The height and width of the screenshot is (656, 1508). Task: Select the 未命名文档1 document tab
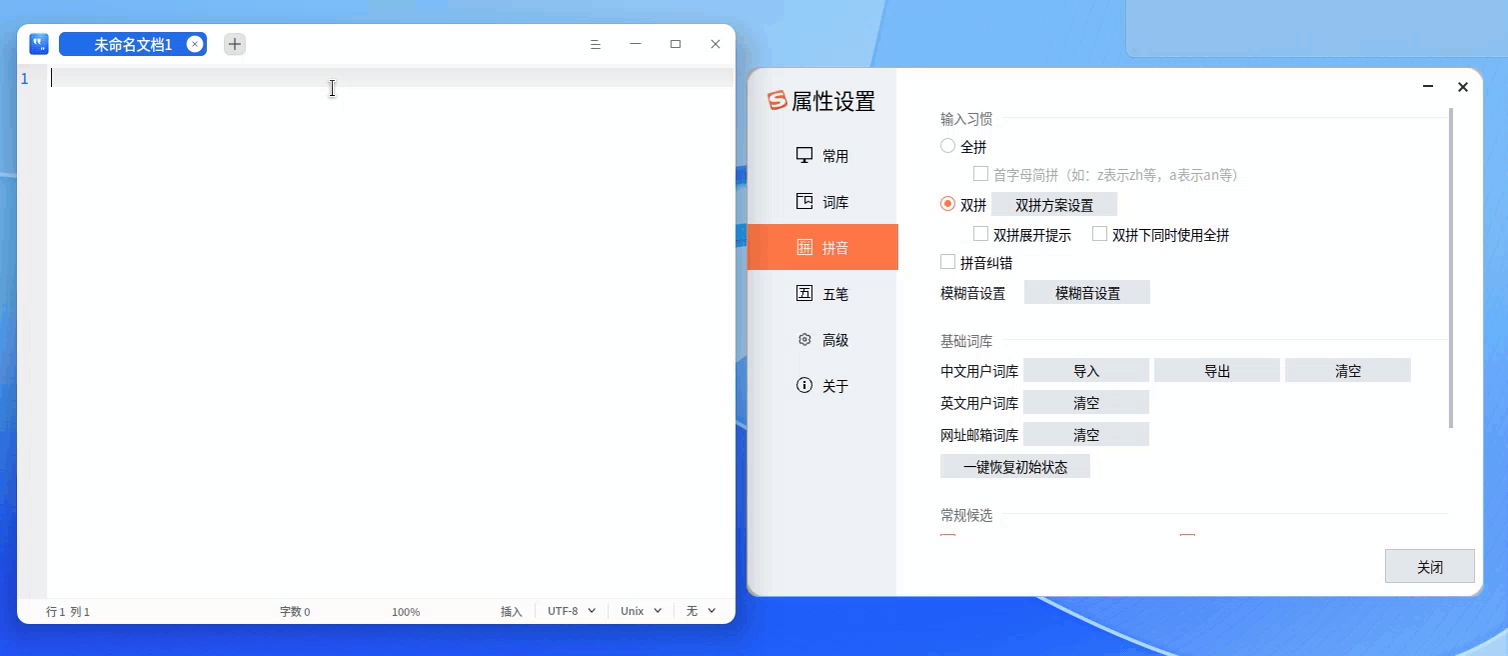coord(133,44)
